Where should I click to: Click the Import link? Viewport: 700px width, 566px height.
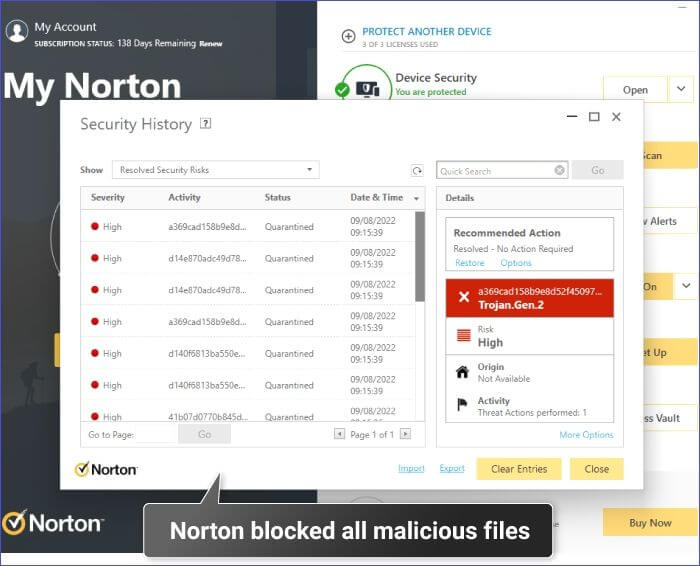pos(411,468)
